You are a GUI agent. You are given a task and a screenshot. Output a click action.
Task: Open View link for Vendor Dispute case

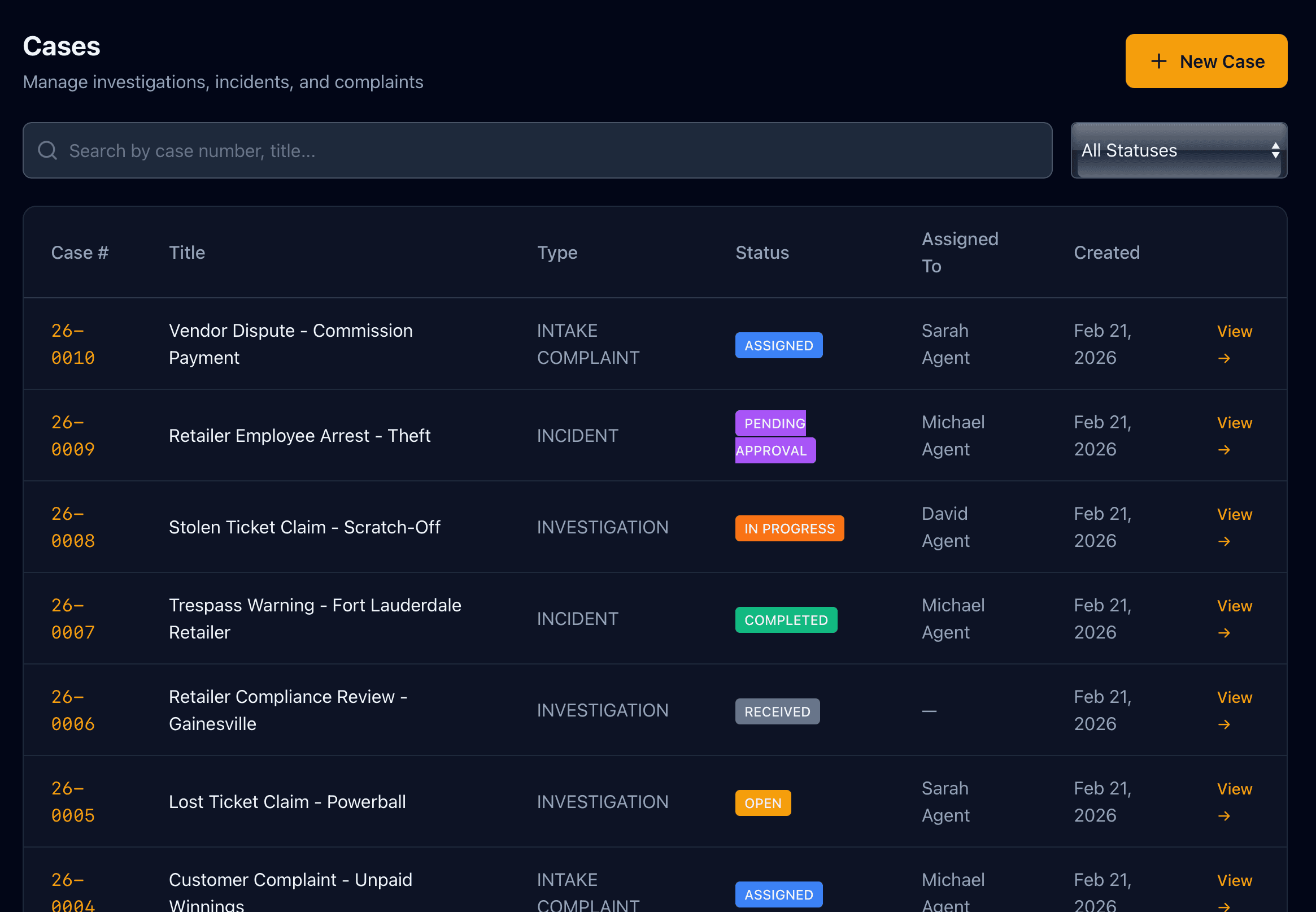[x=1234, y=332]
